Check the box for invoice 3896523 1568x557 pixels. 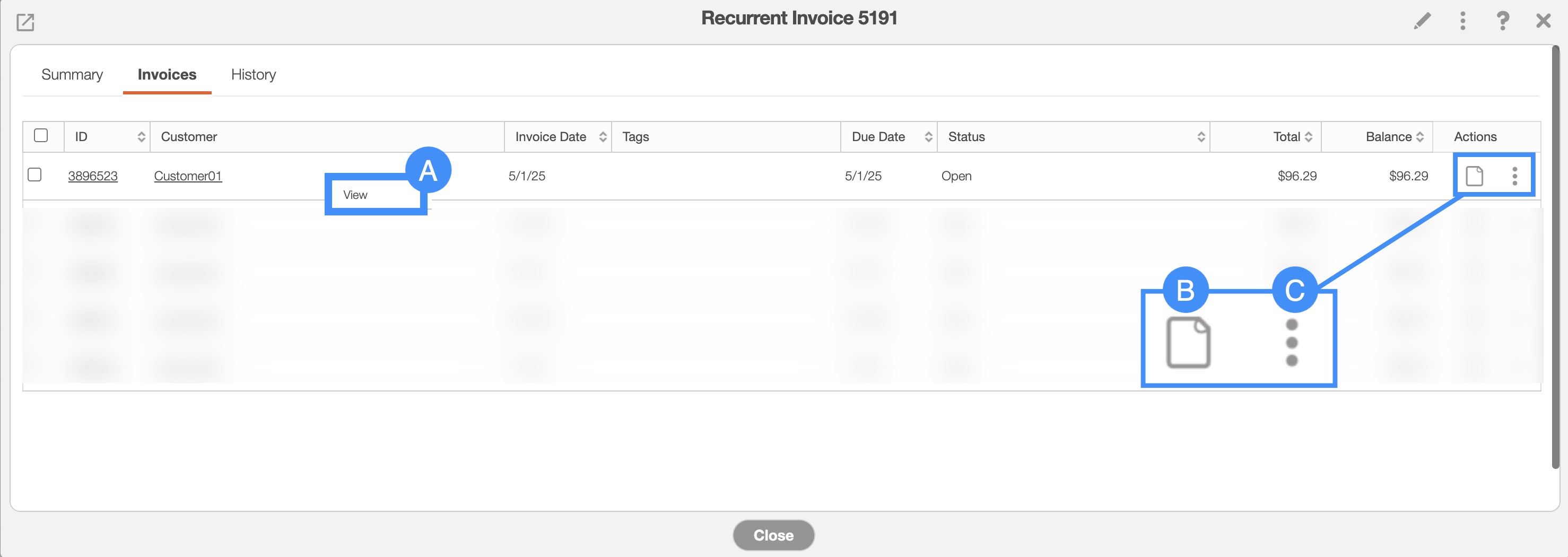tap(34, 175)
